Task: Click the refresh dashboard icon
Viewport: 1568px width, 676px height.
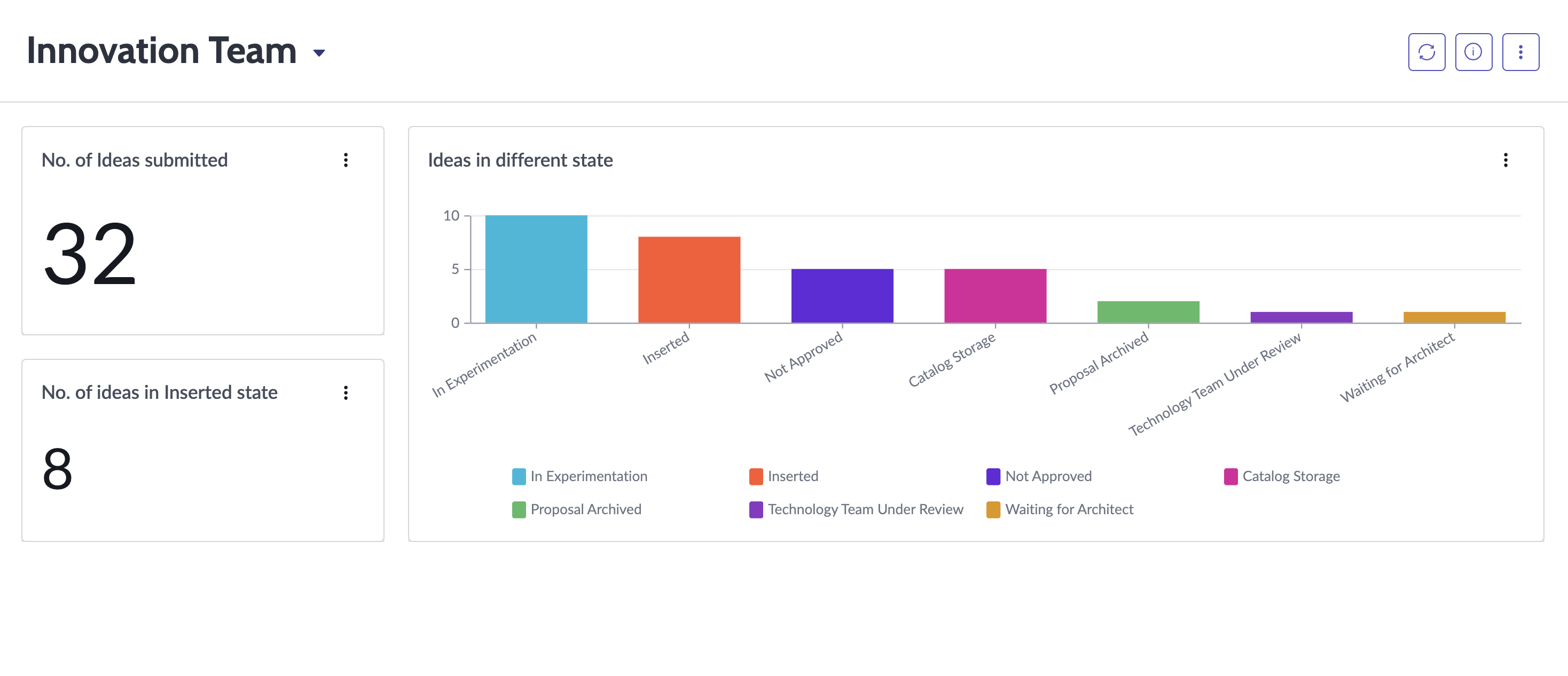Action: [1426, 52]
